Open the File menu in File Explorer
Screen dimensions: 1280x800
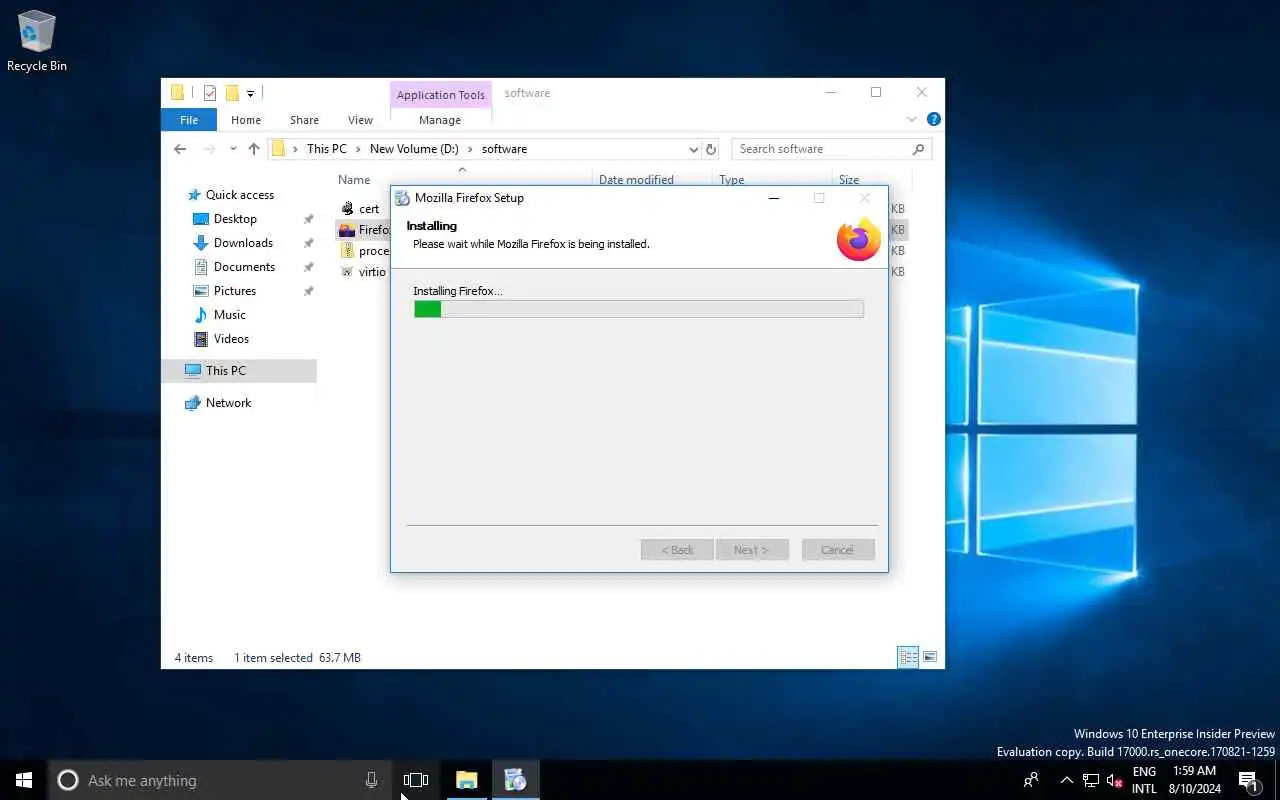click(x=189, y=120)
